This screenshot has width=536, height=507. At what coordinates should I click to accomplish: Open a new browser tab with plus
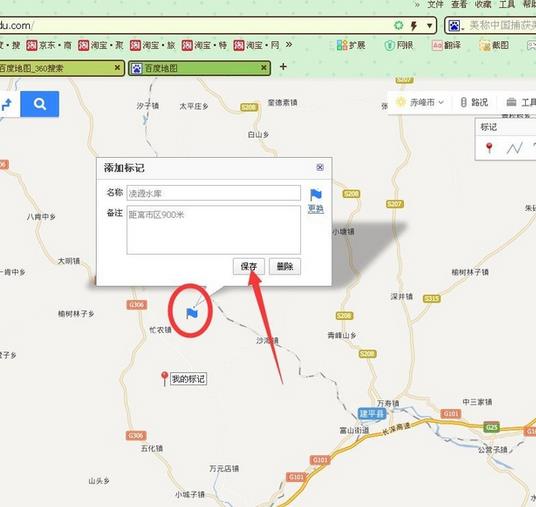coord(283,67)
